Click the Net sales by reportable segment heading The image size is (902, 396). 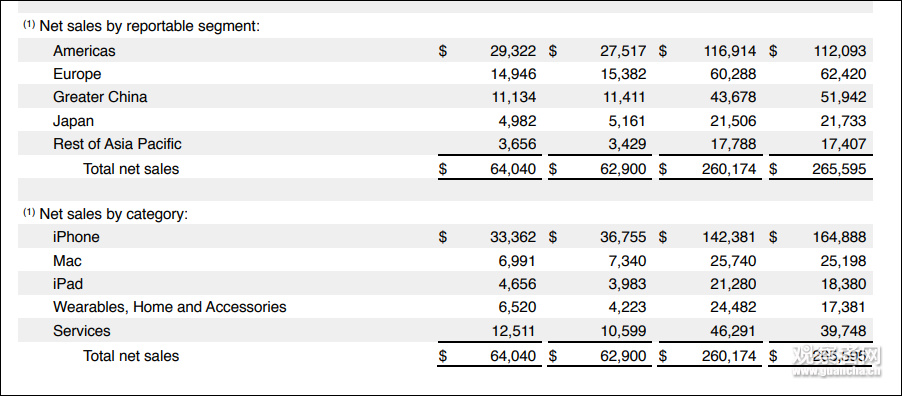(x=142, y=26)
